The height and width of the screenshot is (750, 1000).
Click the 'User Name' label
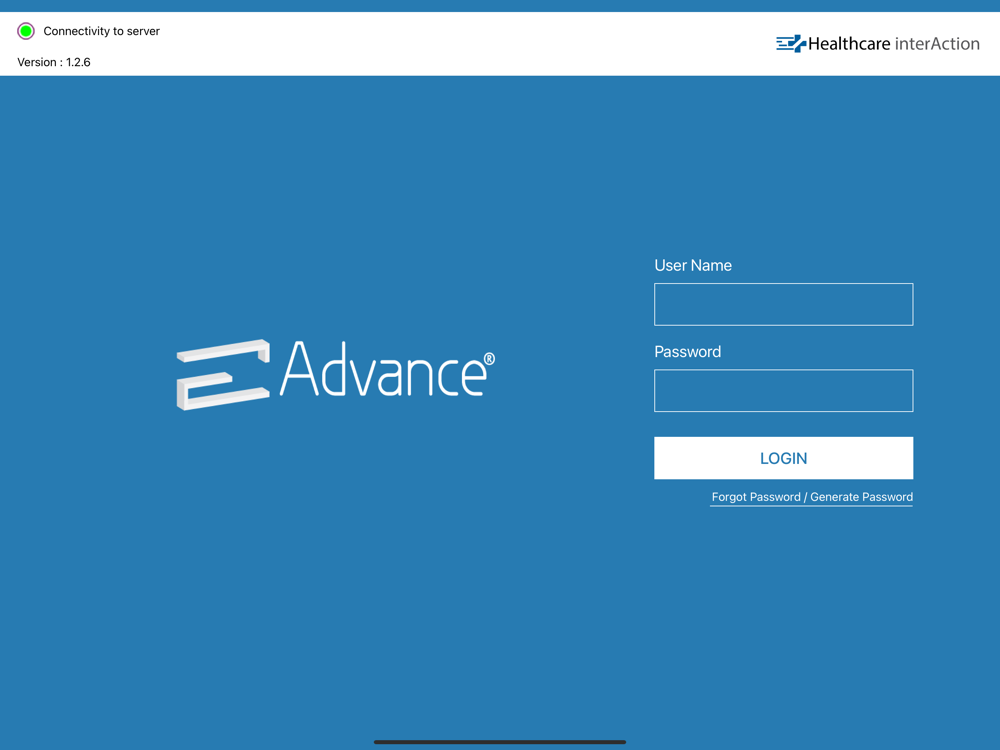[693, 265]
